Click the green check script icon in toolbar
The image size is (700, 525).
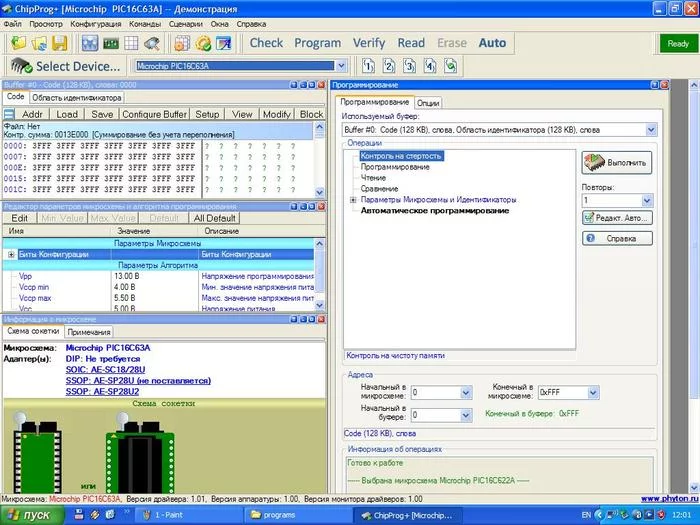(203, 43)
